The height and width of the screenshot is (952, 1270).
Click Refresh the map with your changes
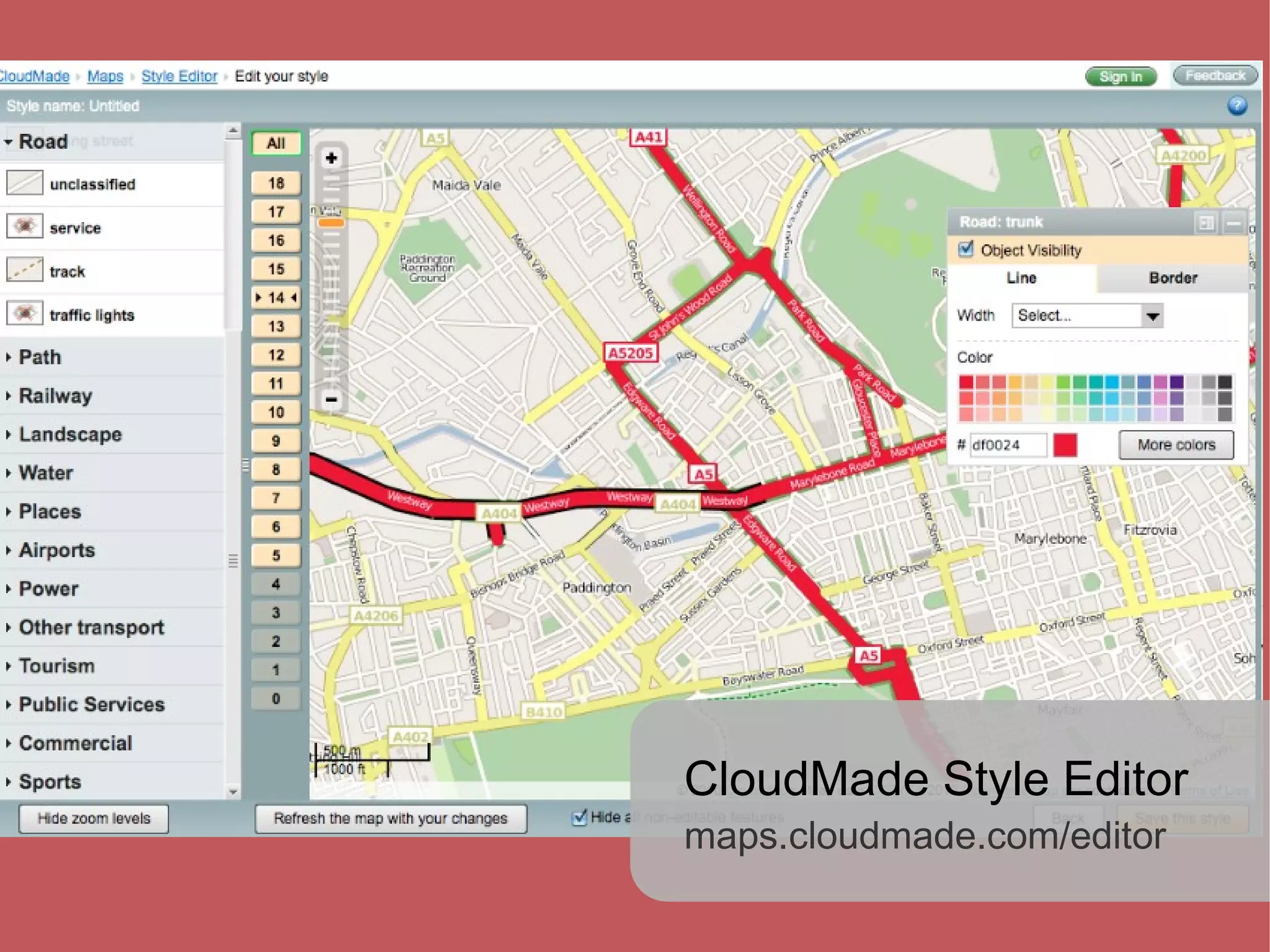(x=391, y=819)
